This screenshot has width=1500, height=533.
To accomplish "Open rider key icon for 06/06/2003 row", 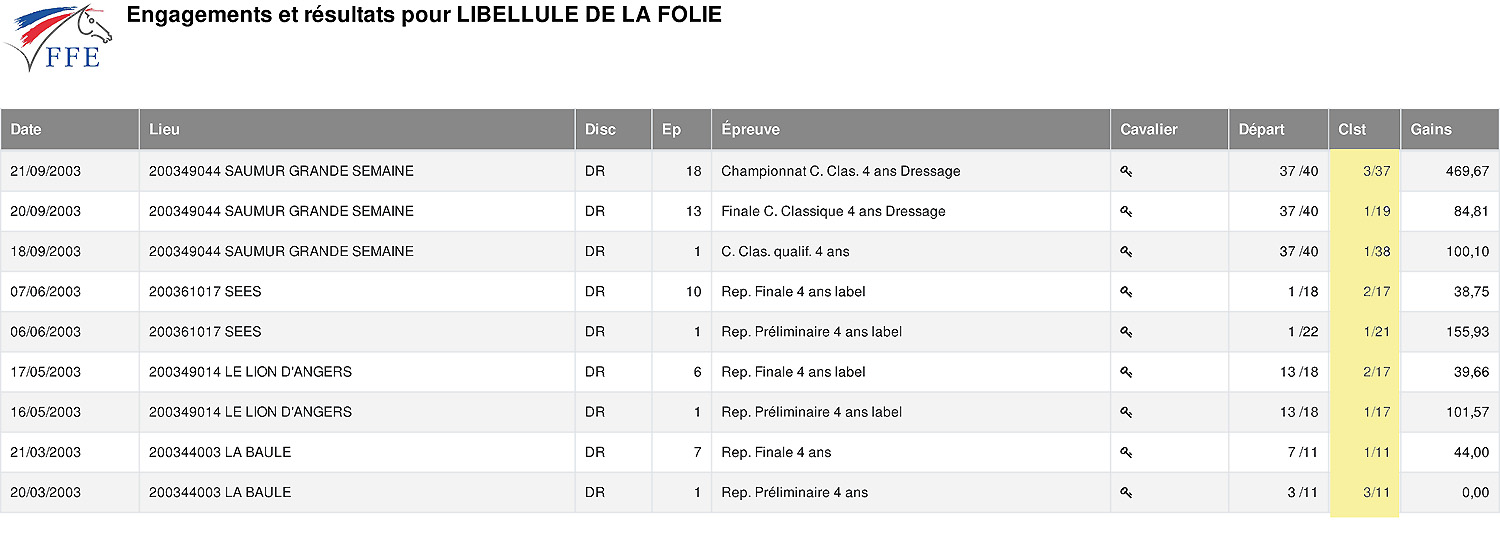I will click(1126, 332).
